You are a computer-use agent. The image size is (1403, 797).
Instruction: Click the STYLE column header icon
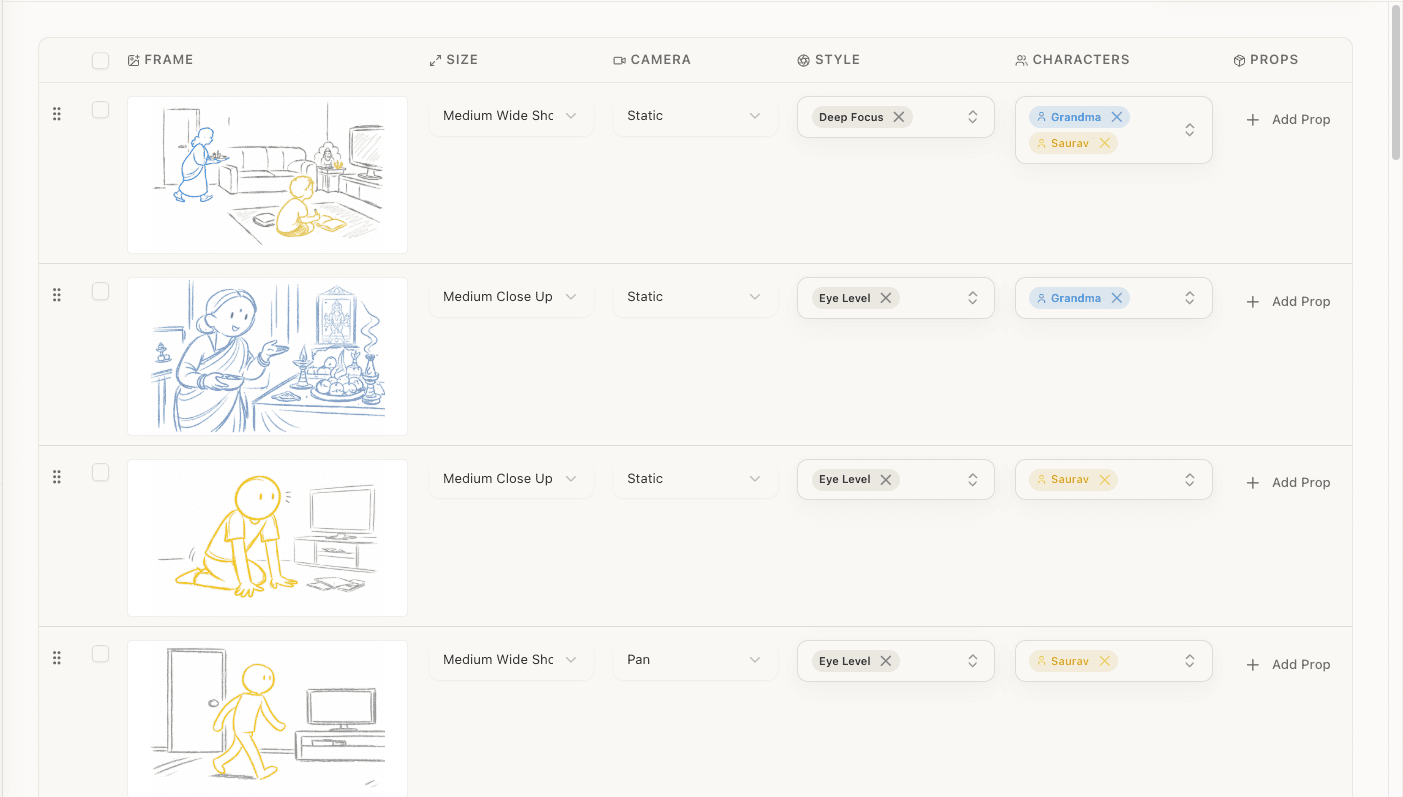pyautogui.click(x=803, y=60)
